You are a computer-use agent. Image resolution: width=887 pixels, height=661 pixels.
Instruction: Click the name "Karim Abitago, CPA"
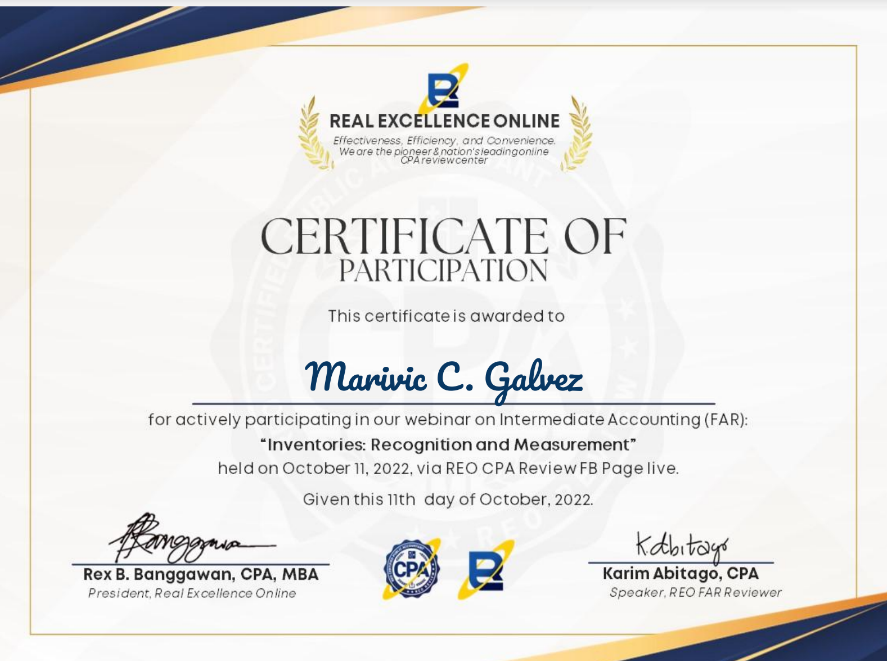click(x=681, y=573)
